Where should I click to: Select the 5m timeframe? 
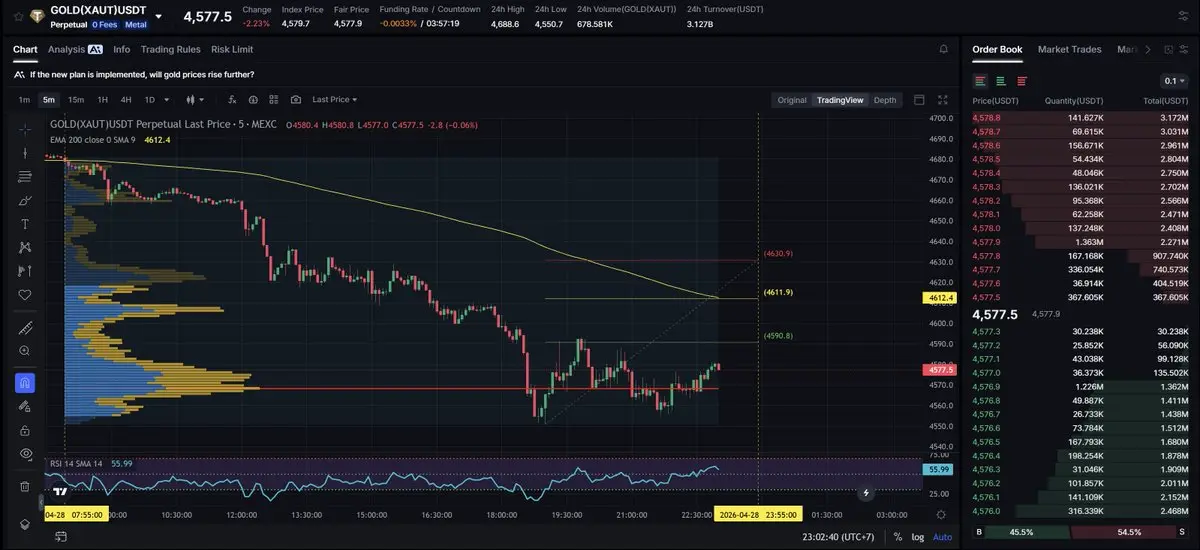49,100
